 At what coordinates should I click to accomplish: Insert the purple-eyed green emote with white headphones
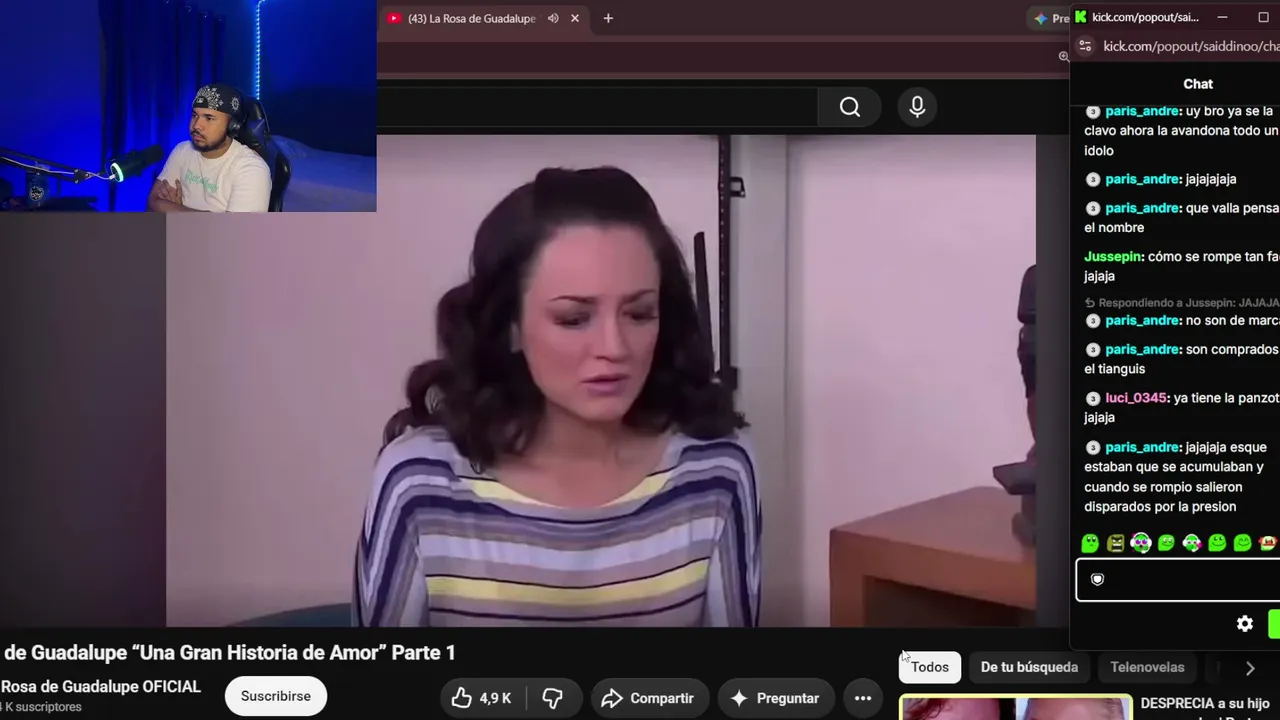1141,543
